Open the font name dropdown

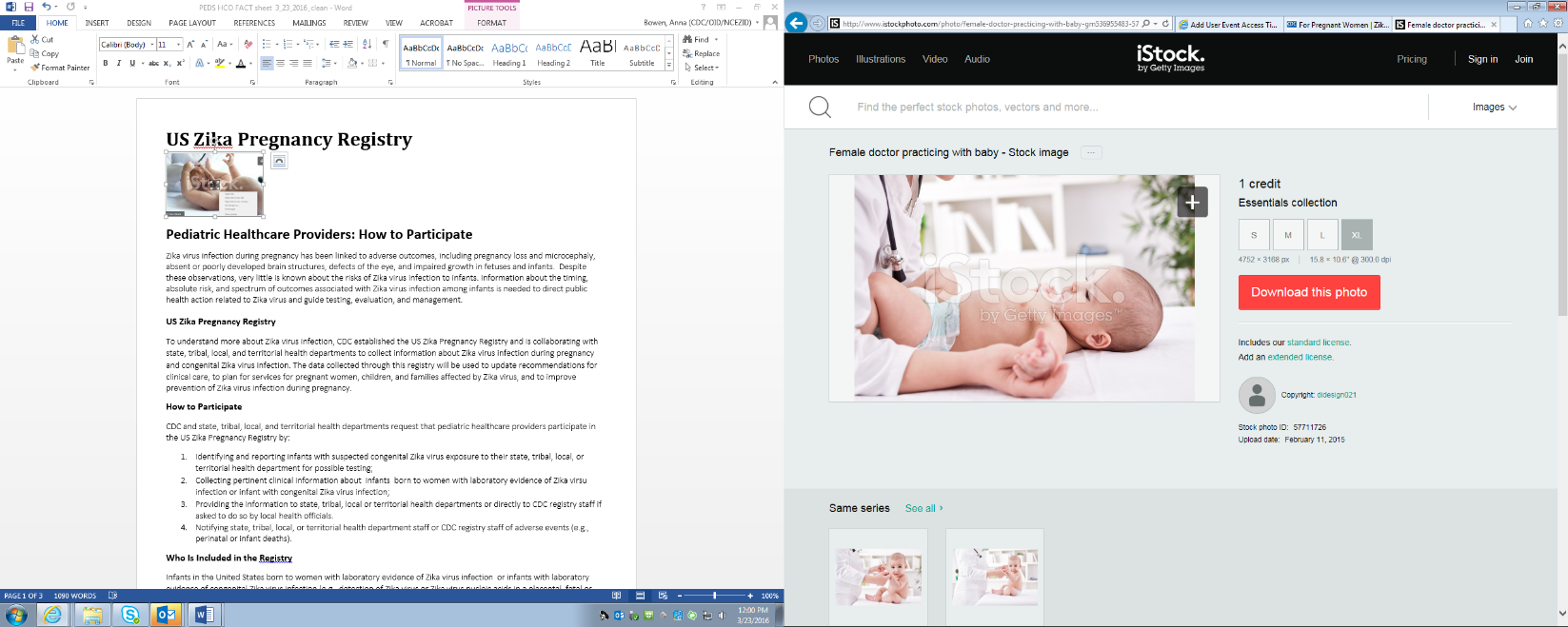pyautogui.click(x=151, y=44)
